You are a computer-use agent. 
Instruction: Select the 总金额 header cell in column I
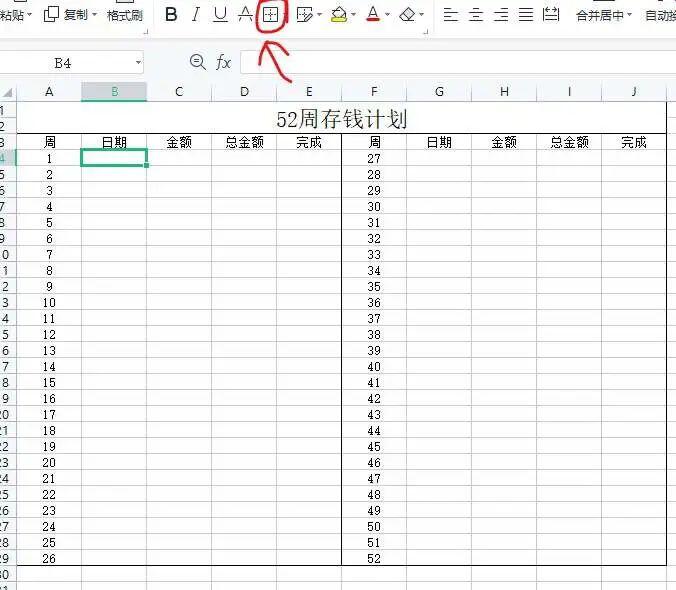click(x=569, y=142)
